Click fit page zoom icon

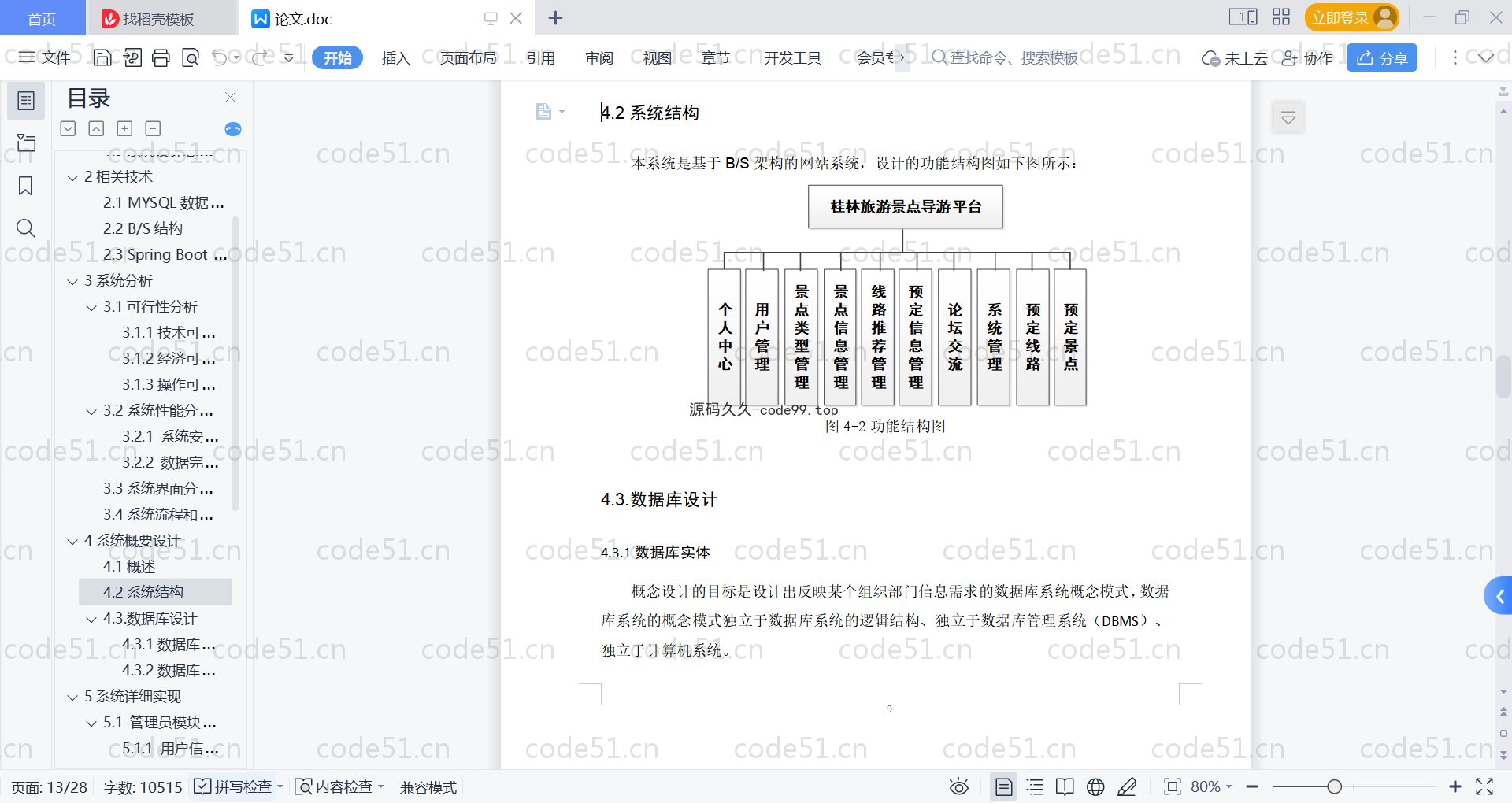[x=1173, y=786]
